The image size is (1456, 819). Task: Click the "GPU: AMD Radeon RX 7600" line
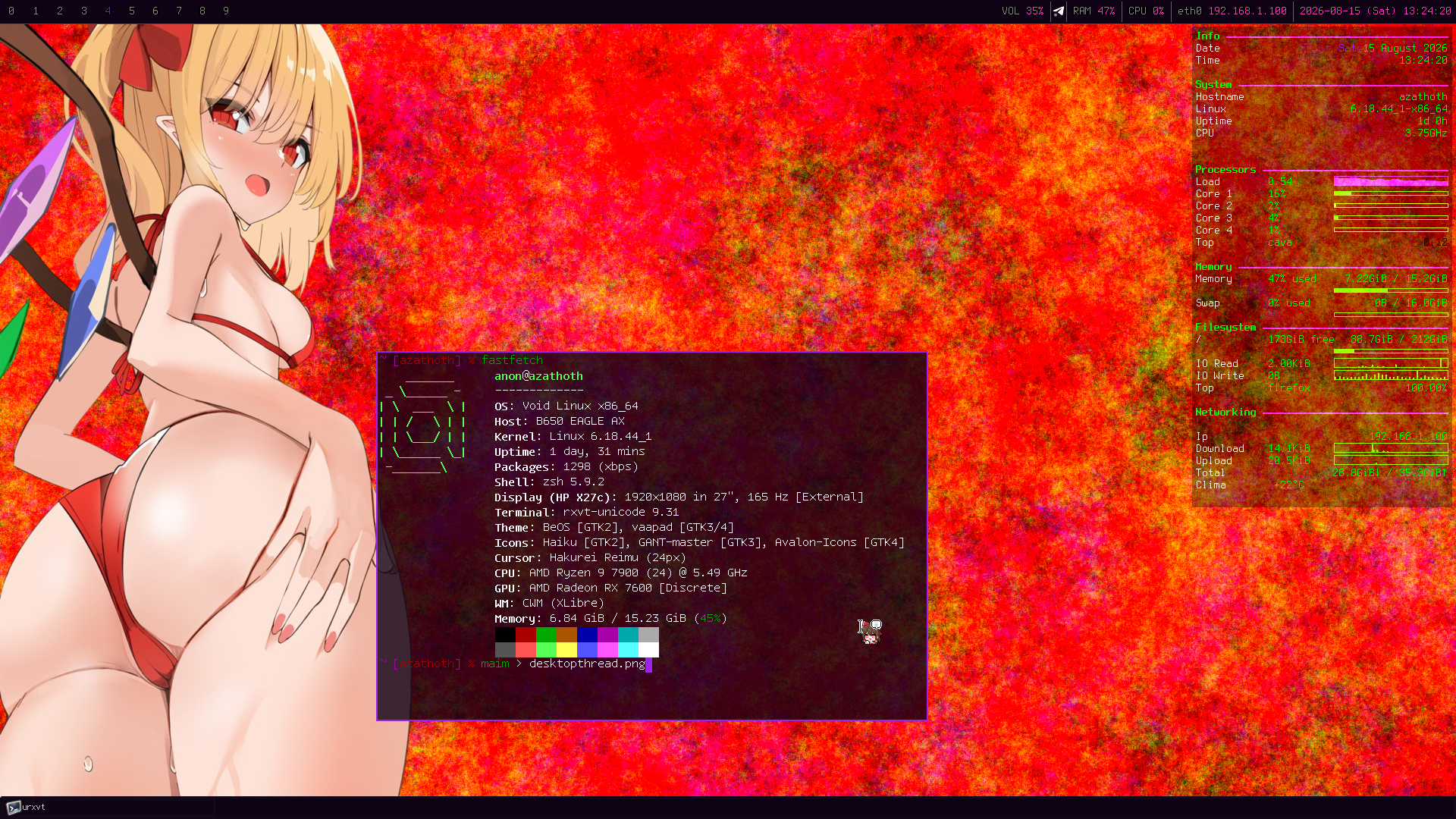pos(610,588)
